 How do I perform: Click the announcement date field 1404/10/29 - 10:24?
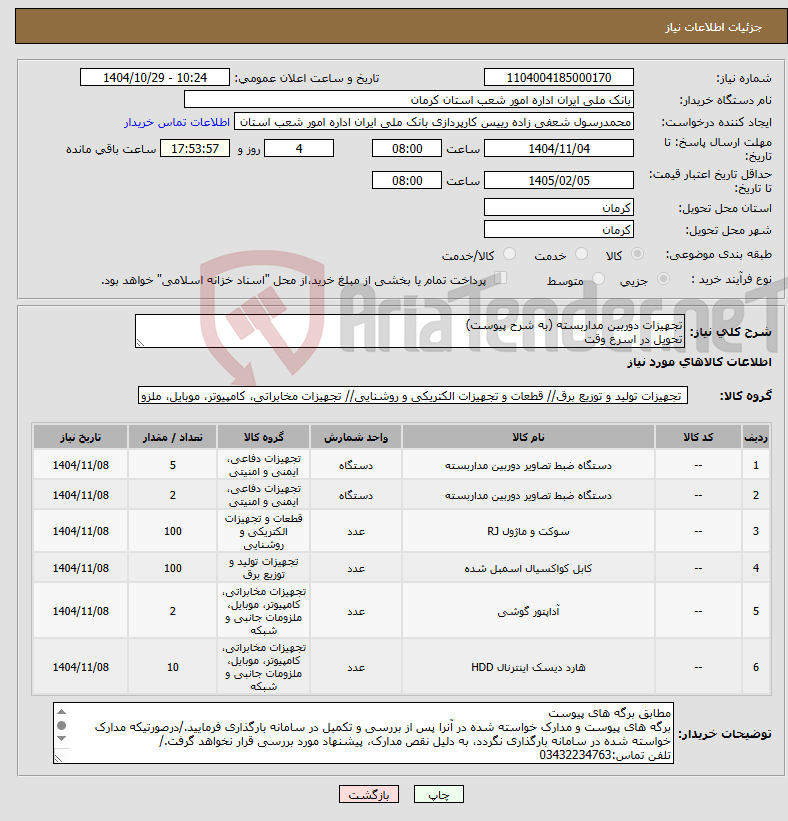[155, 77]
